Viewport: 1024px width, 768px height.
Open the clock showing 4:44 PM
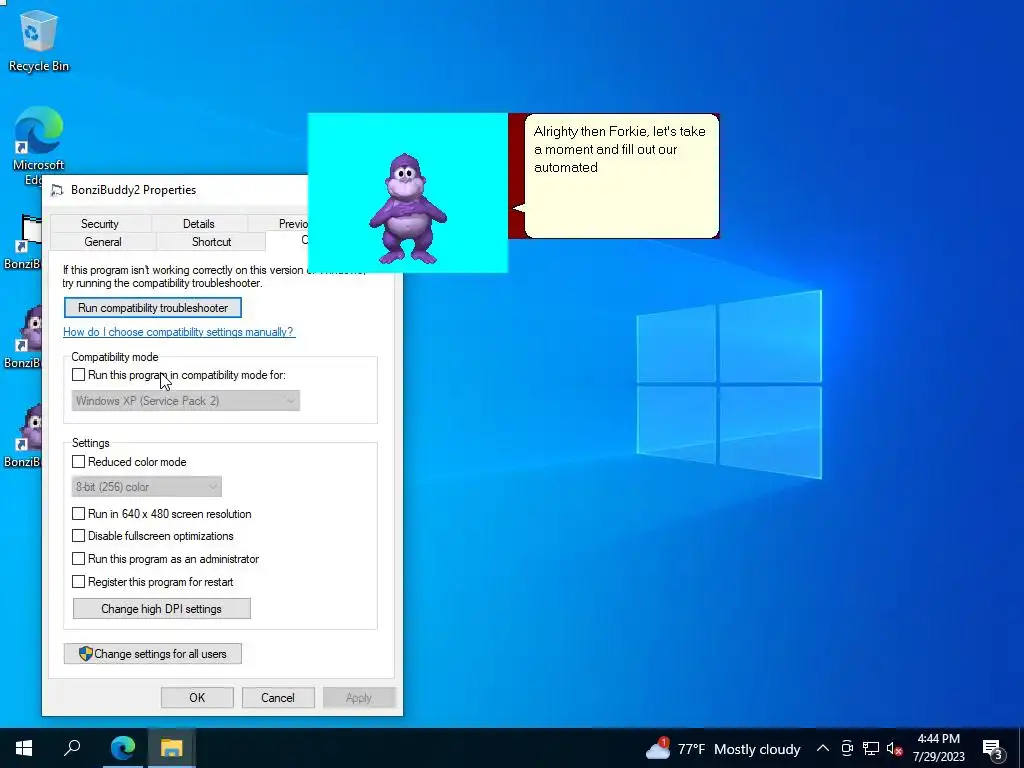point(938,748)
